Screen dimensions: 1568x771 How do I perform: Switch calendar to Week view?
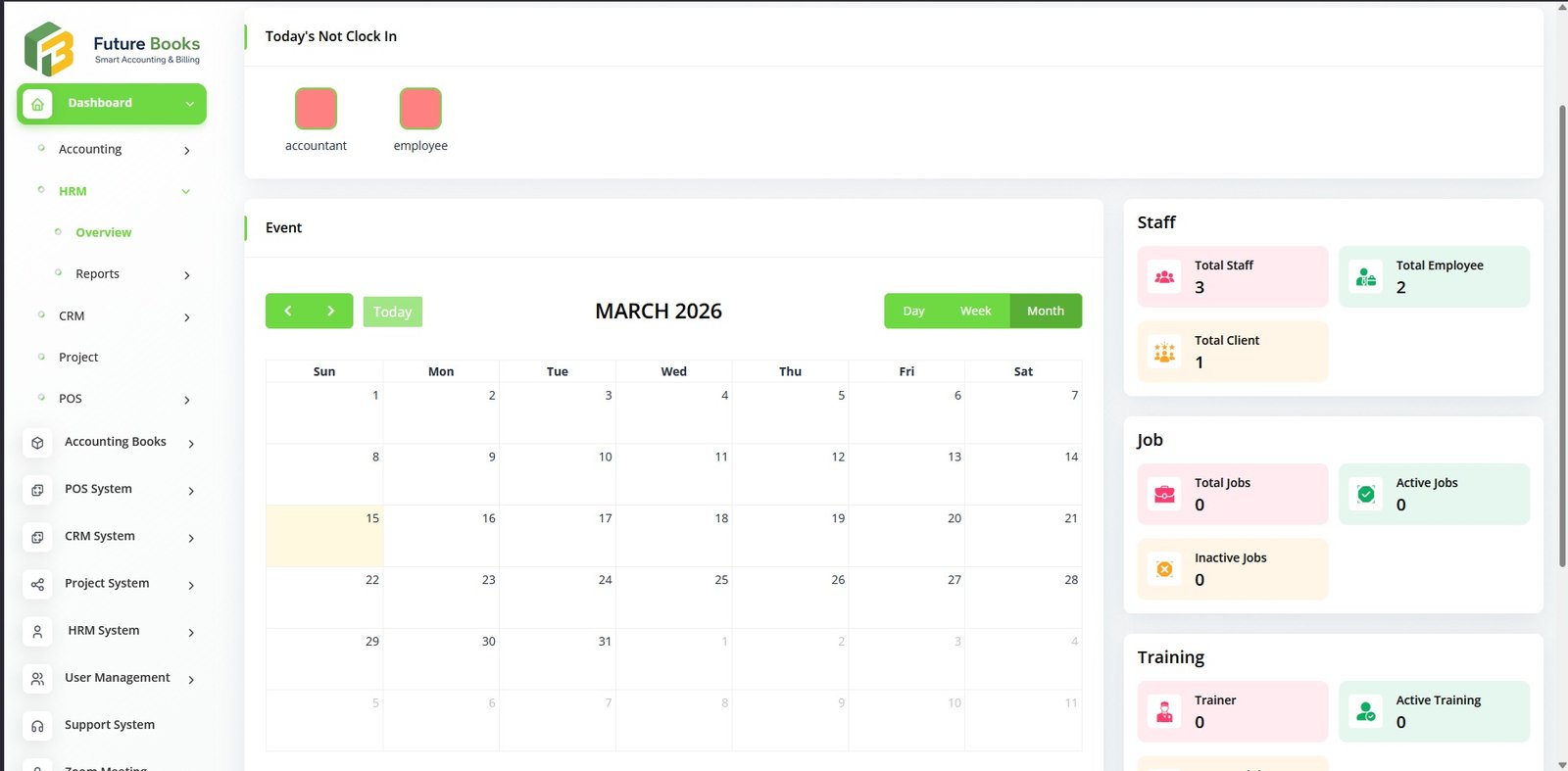(x=975, y=312)
